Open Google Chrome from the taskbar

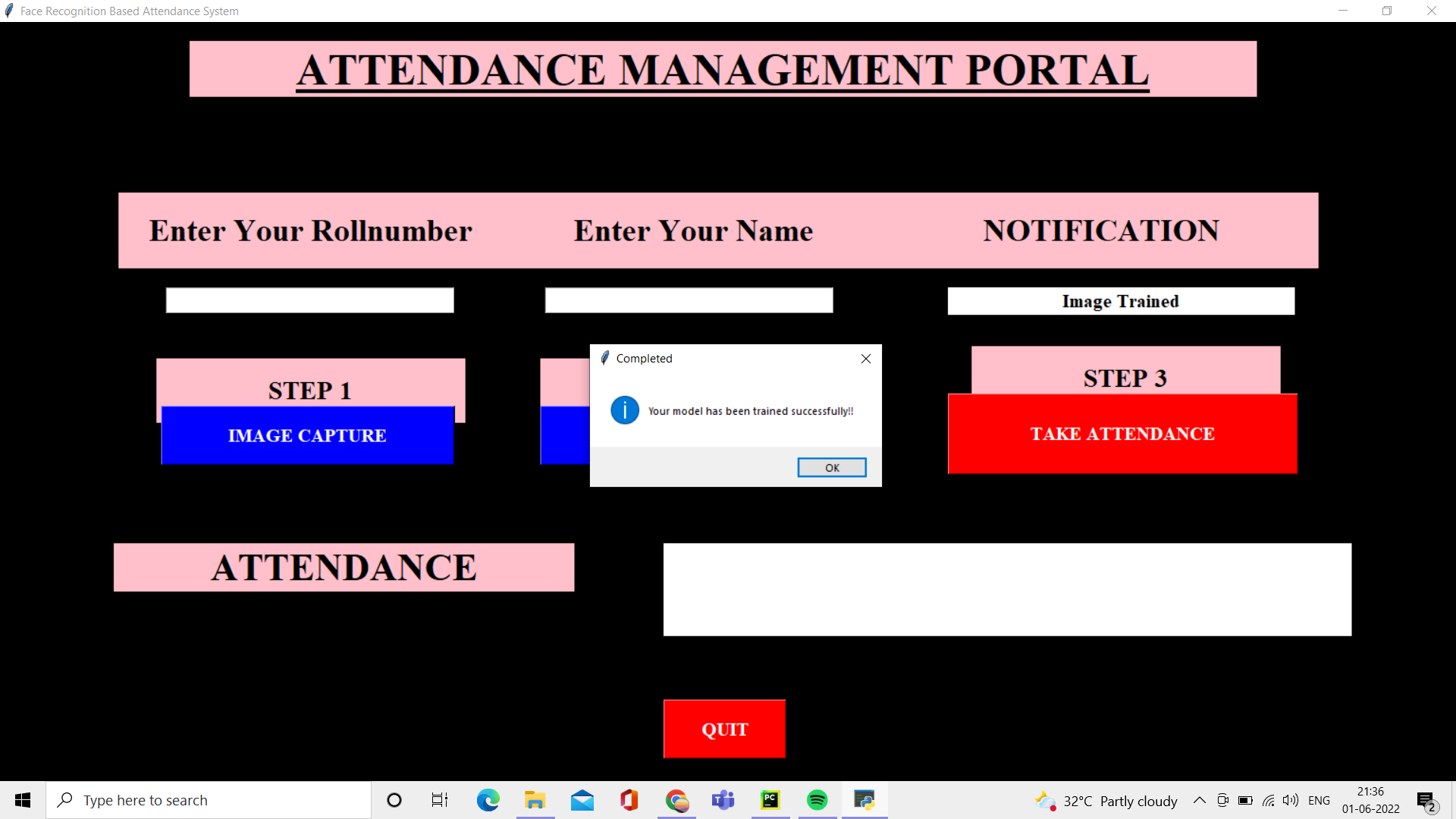tap(676, 800)
